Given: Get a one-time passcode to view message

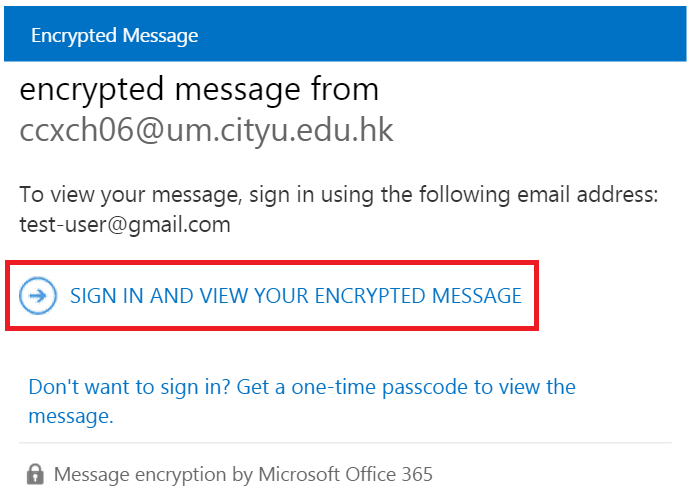Looking at the screenshot, I should point(302,387).
